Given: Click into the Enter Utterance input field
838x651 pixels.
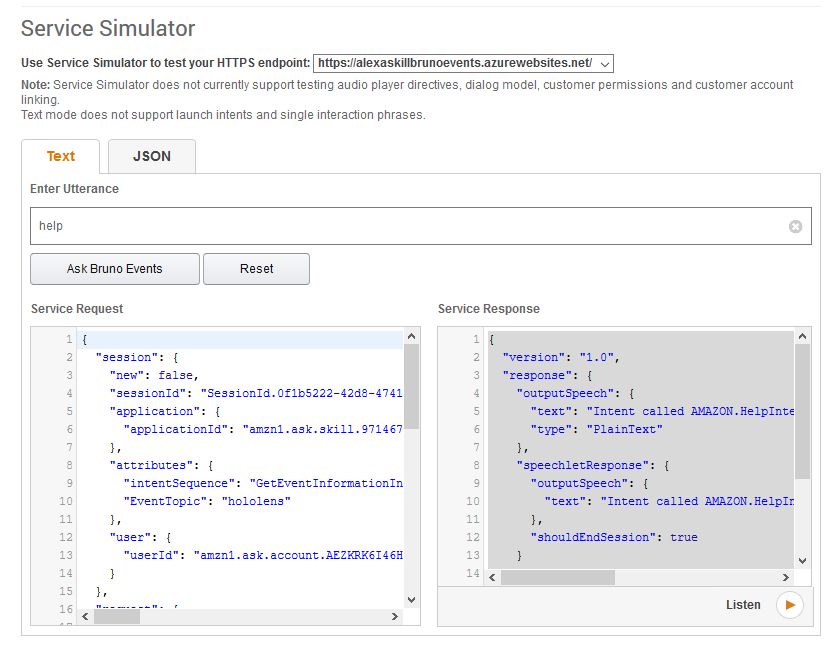Looking at the screenshot, I should 400,227.
